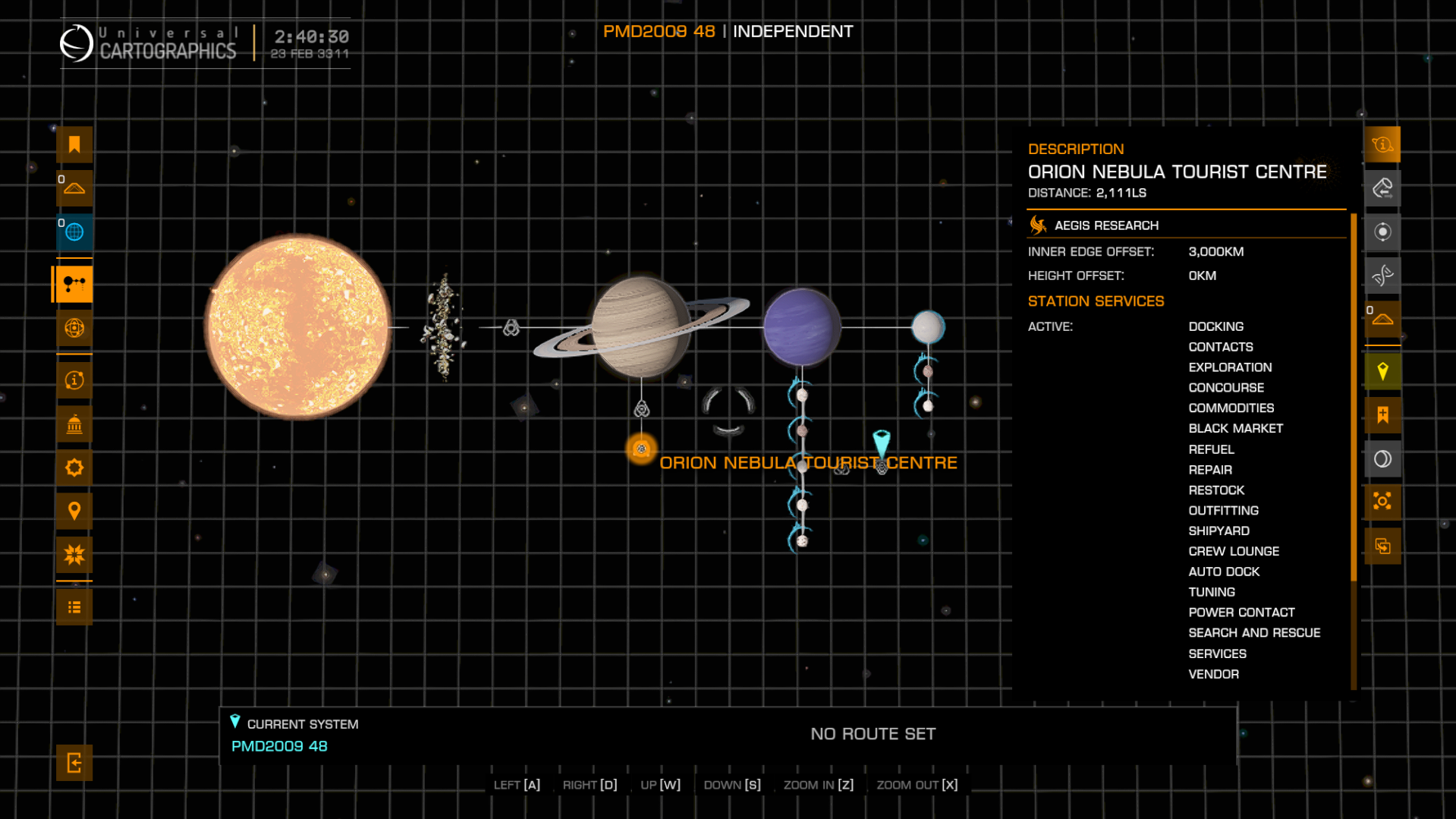Open the system information icon in left sidebar
The height and width of the screenshot is (819, 1456).
pos(74,380)
